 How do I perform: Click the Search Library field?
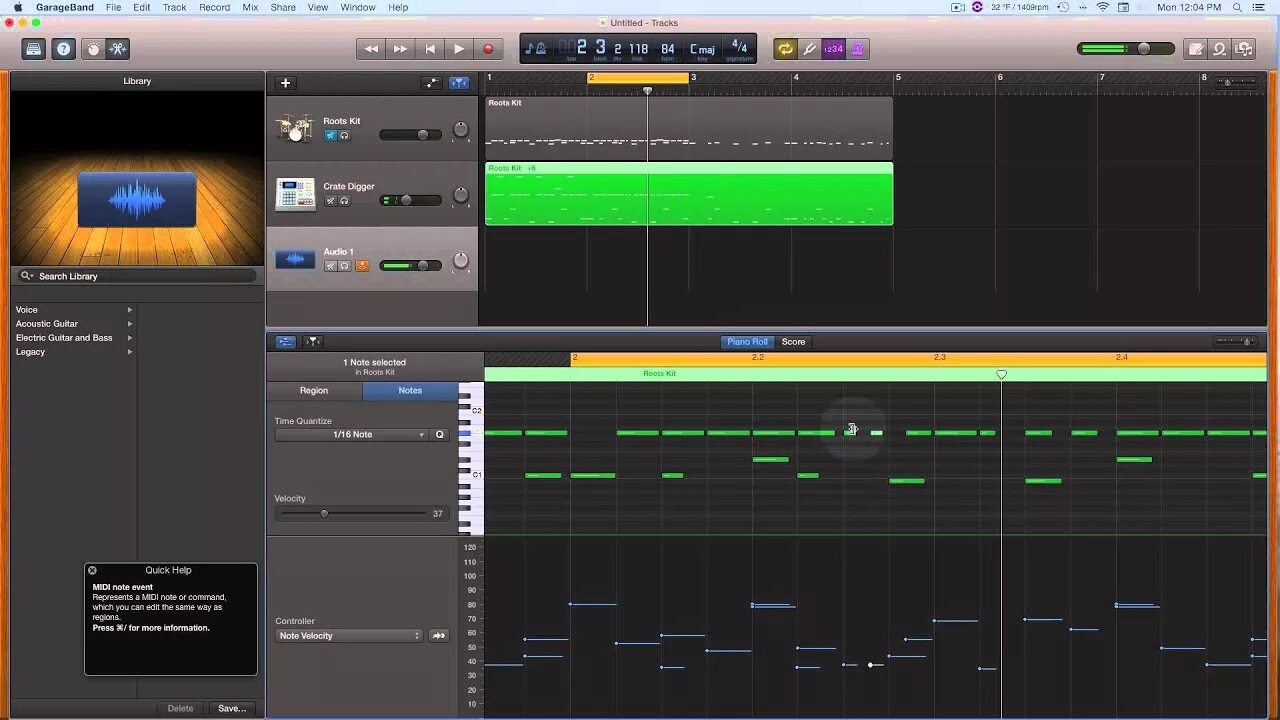pyautogui.click(x=137, y=276)
